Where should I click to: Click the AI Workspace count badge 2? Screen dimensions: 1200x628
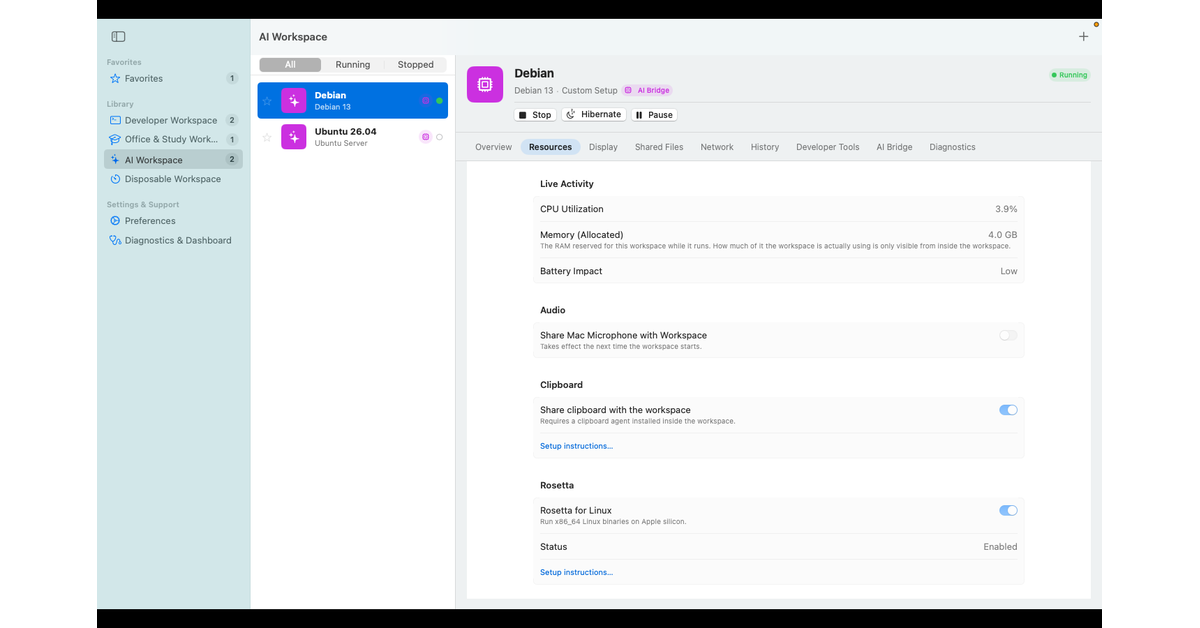coord(232,160)
